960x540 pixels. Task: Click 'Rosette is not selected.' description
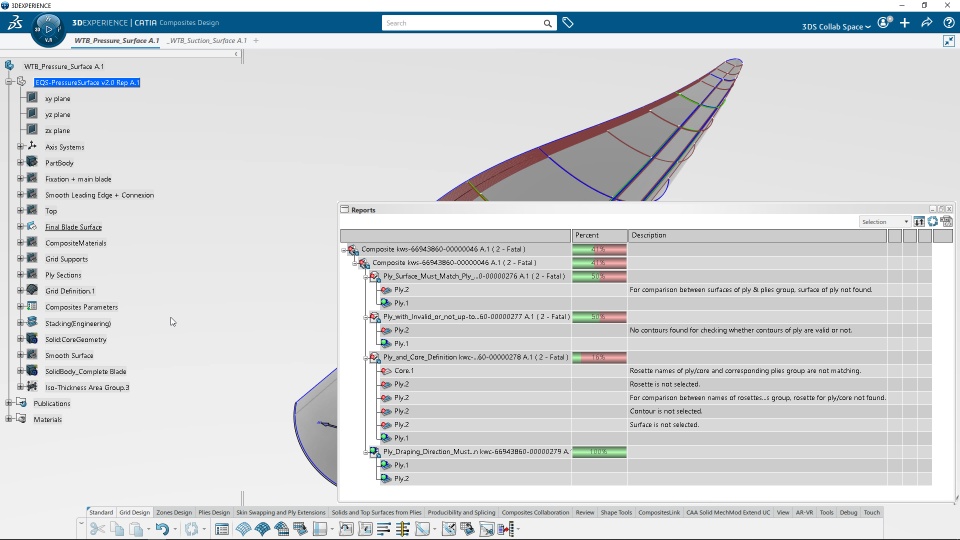664,384
